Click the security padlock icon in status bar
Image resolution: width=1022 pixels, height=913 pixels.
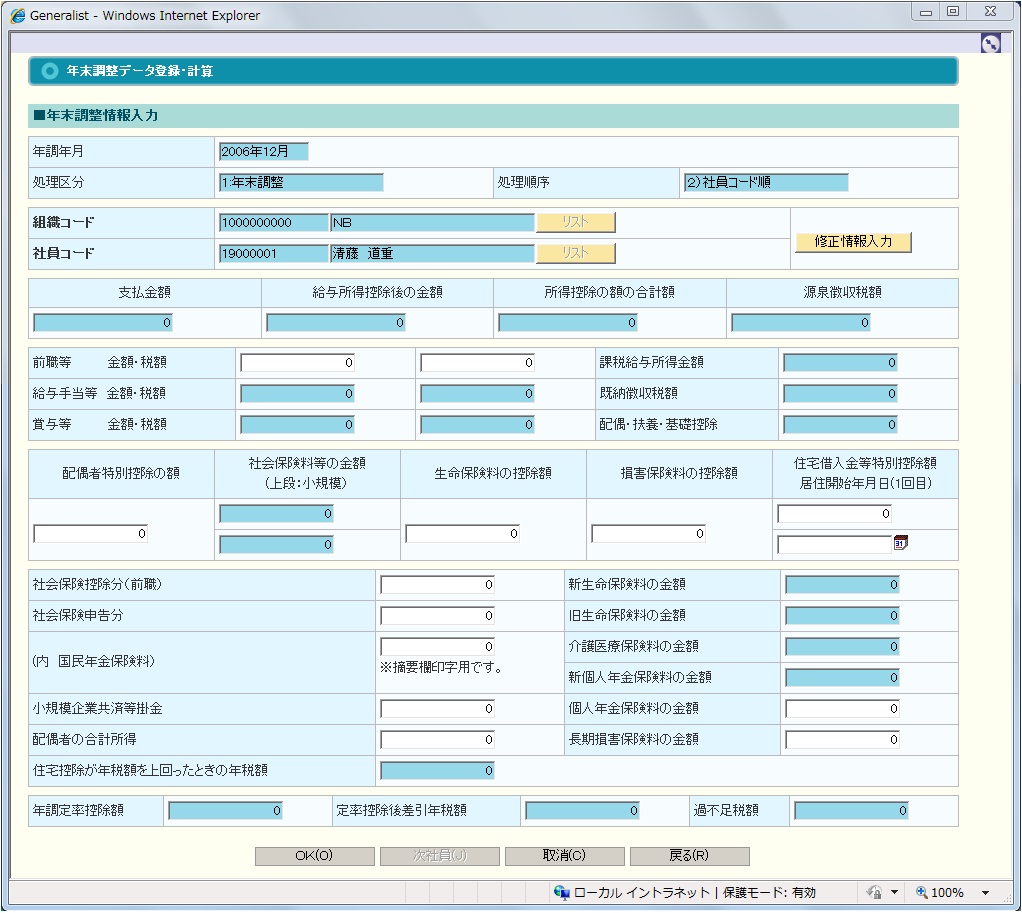[873, 892]
